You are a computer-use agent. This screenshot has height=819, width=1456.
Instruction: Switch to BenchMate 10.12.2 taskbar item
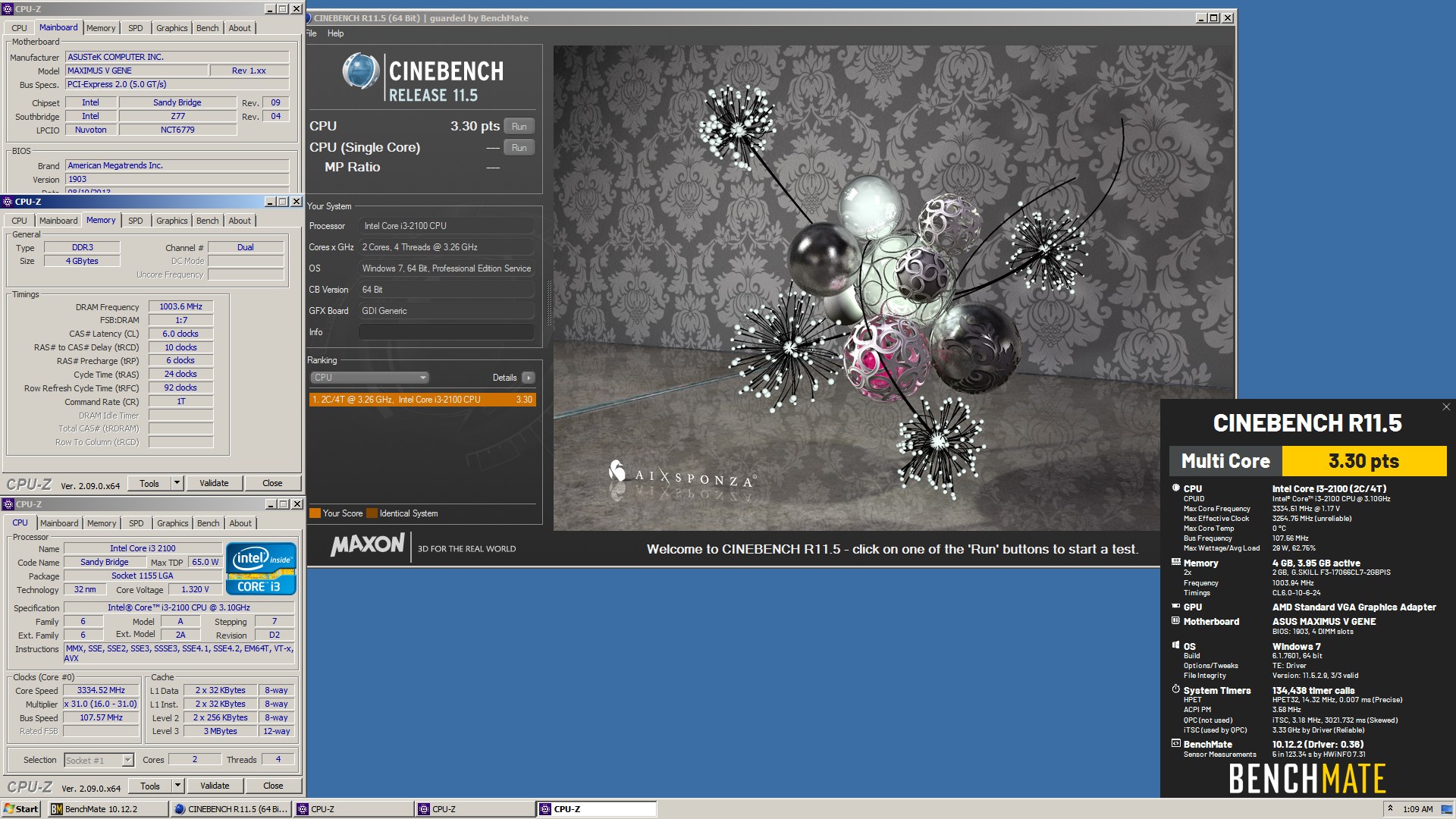[108, 809]
